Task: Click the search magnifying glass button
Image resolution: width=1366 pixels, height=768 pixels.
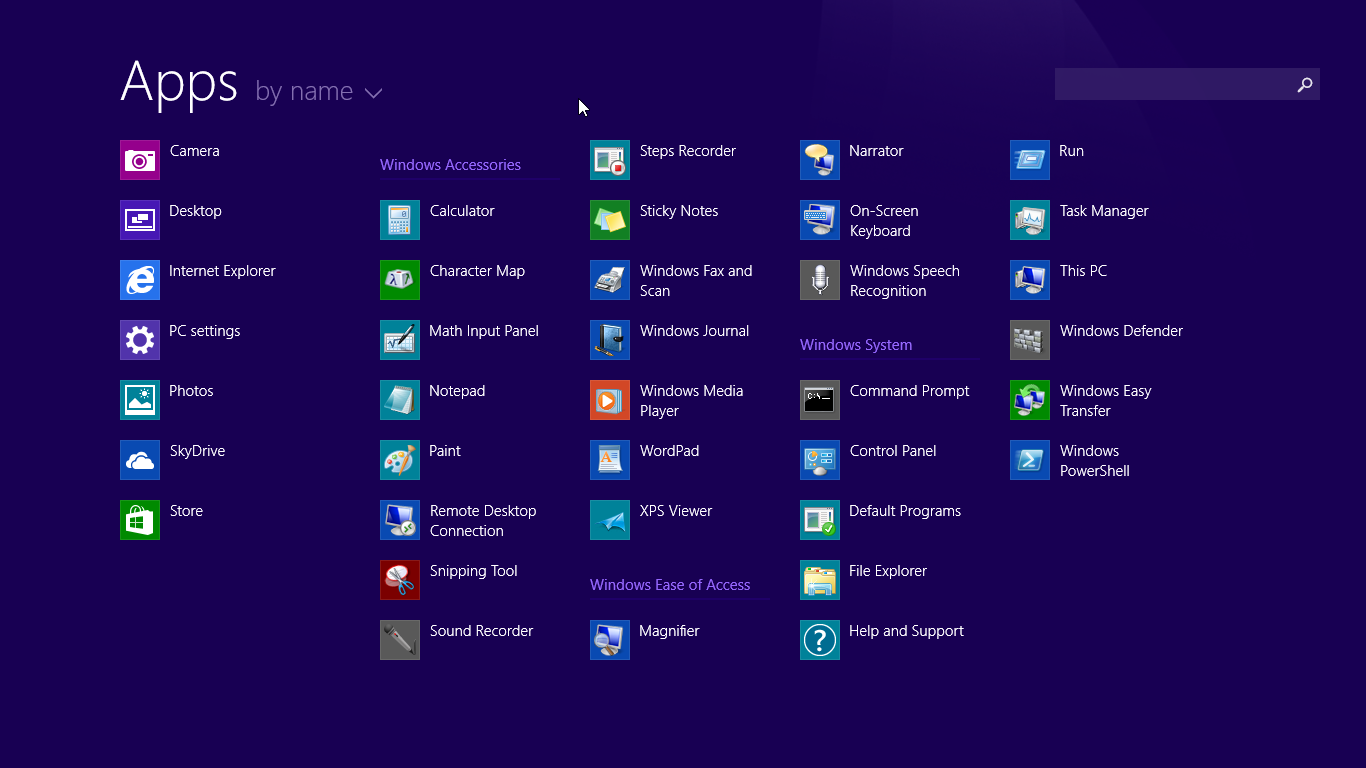Action: coord(1305,85)
